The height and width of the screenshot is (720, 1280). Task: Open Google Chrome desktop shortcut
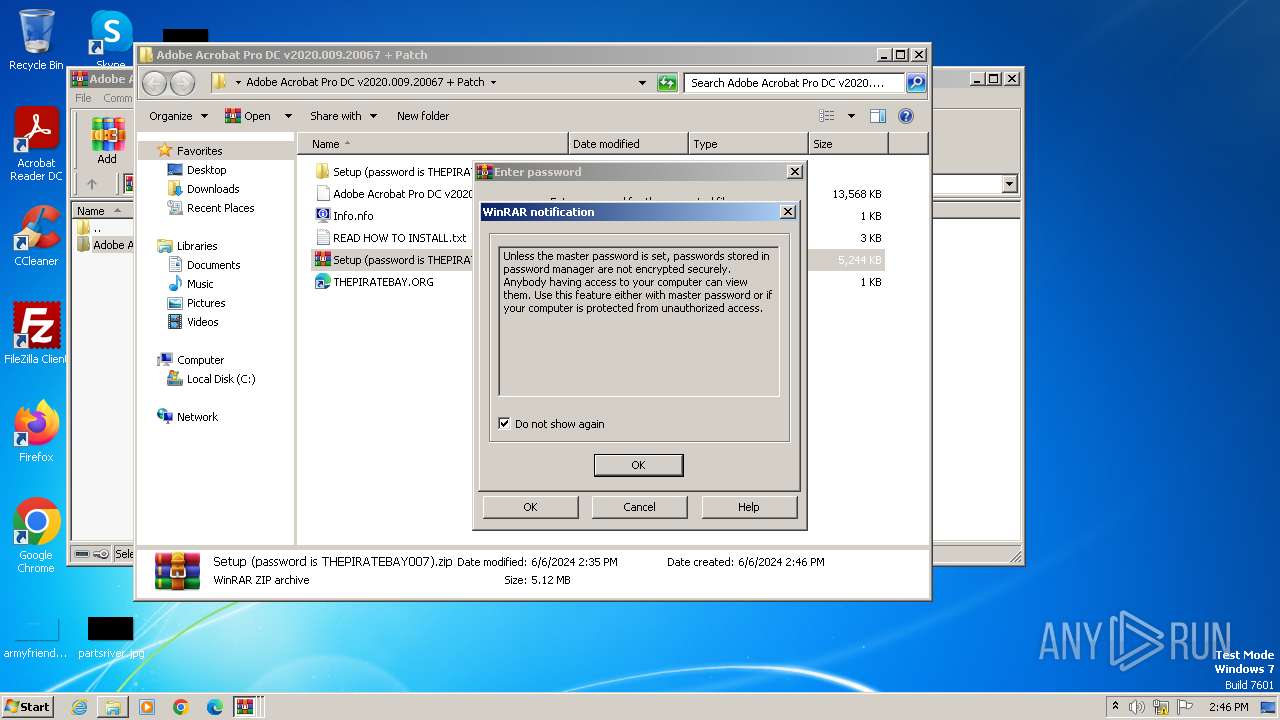(x=36, y=536)
